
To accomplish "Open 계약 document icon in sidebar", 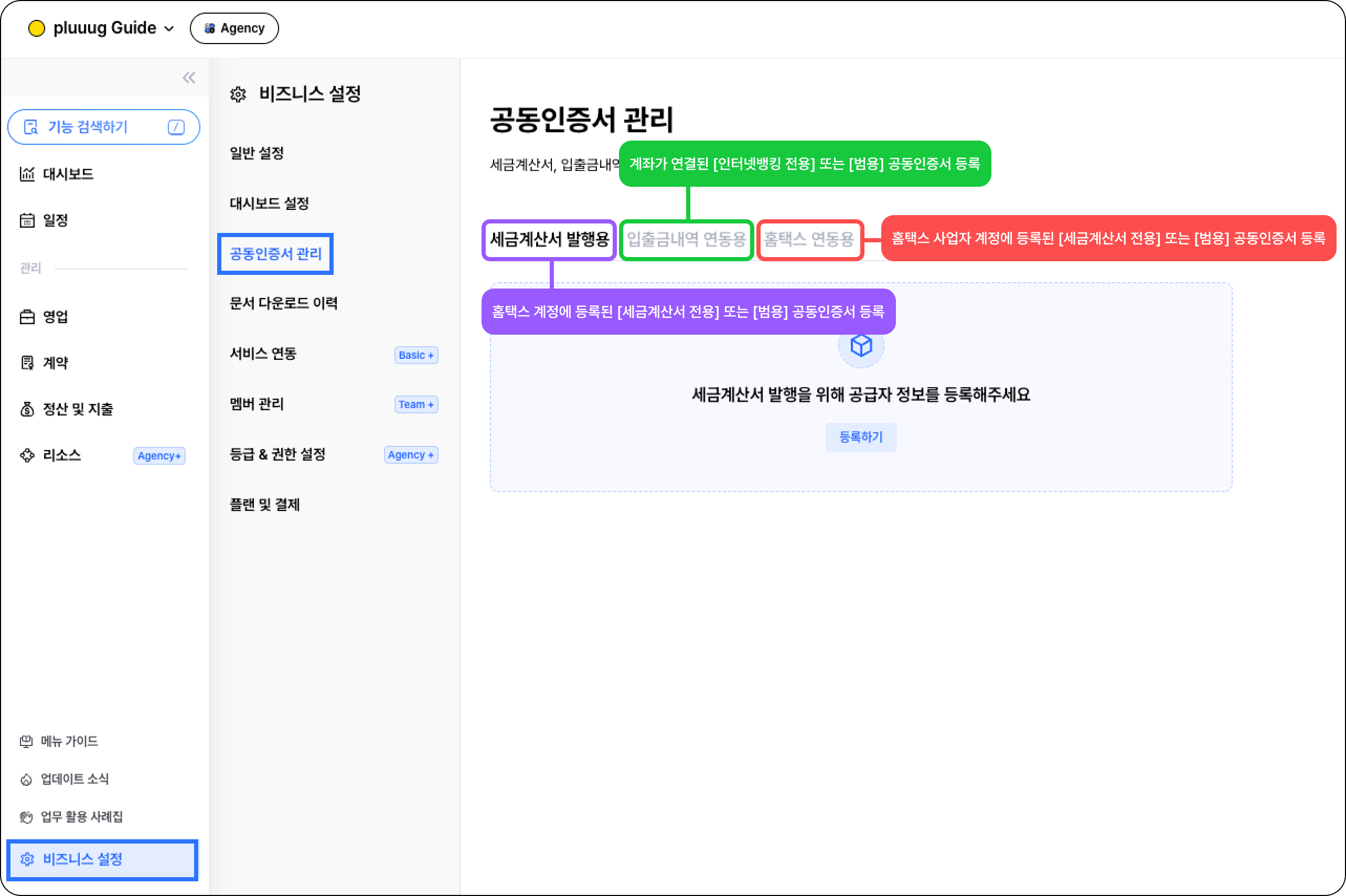I will 27,363.
